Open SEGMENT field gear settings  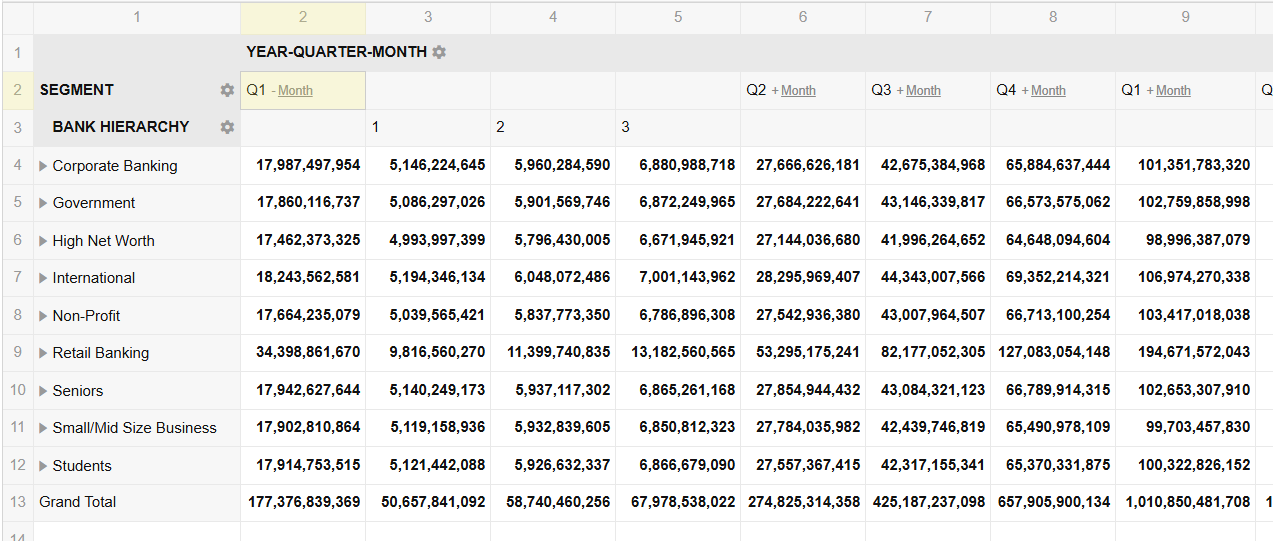[x=227, y=90]
